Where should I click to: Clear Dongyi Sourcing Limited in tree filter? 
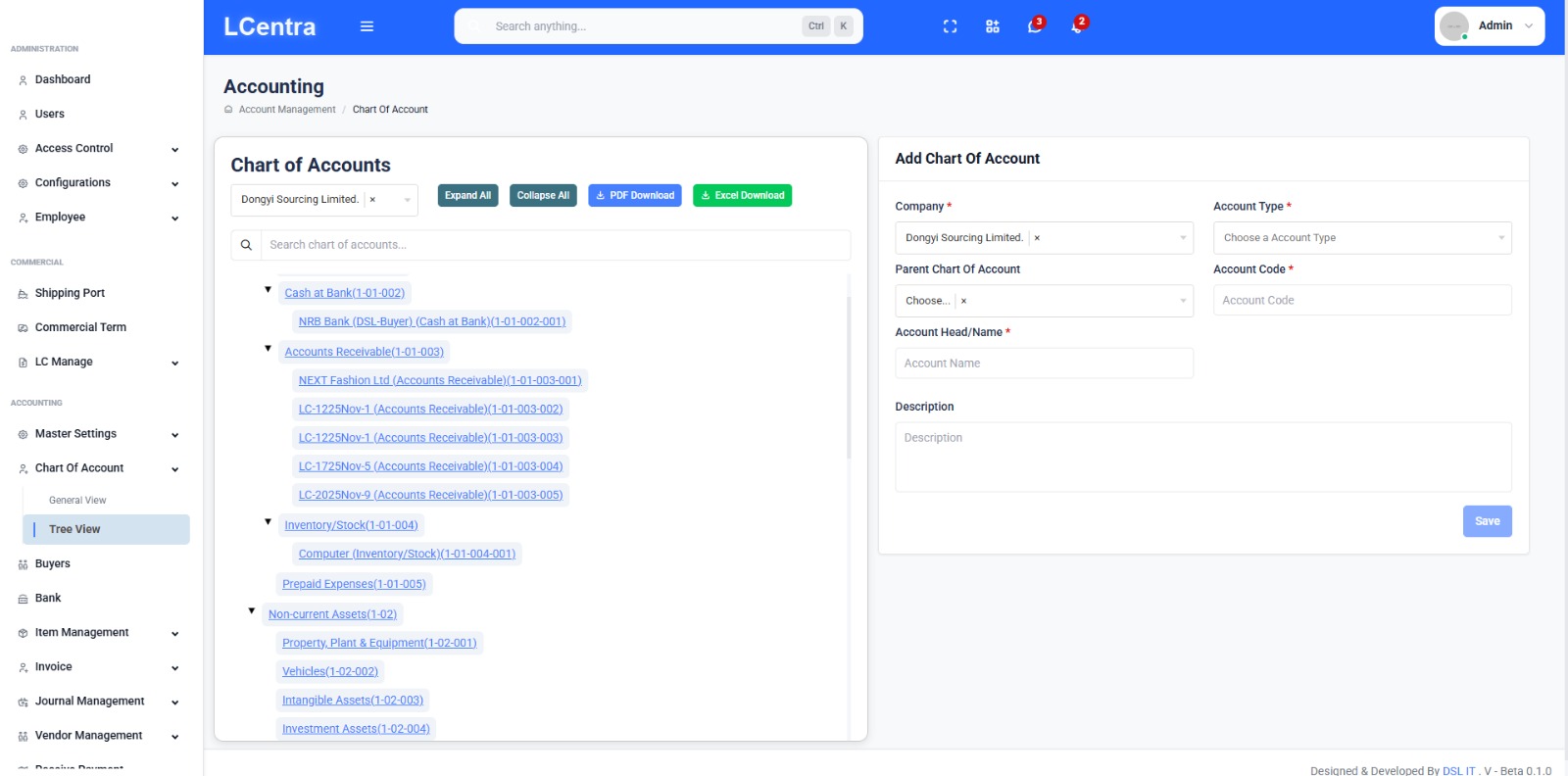[372, 200]
